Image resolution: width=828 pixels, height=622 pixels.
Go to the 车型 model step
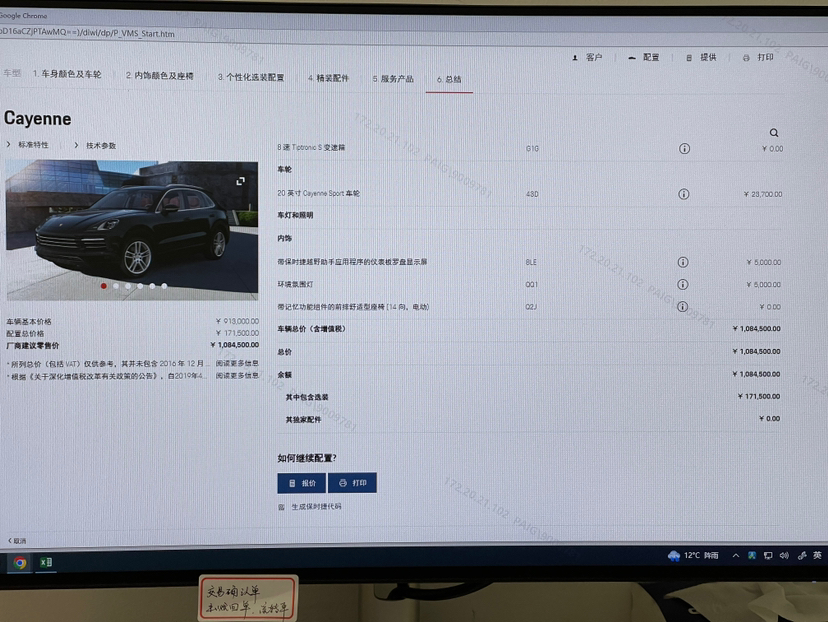[12, 73]
